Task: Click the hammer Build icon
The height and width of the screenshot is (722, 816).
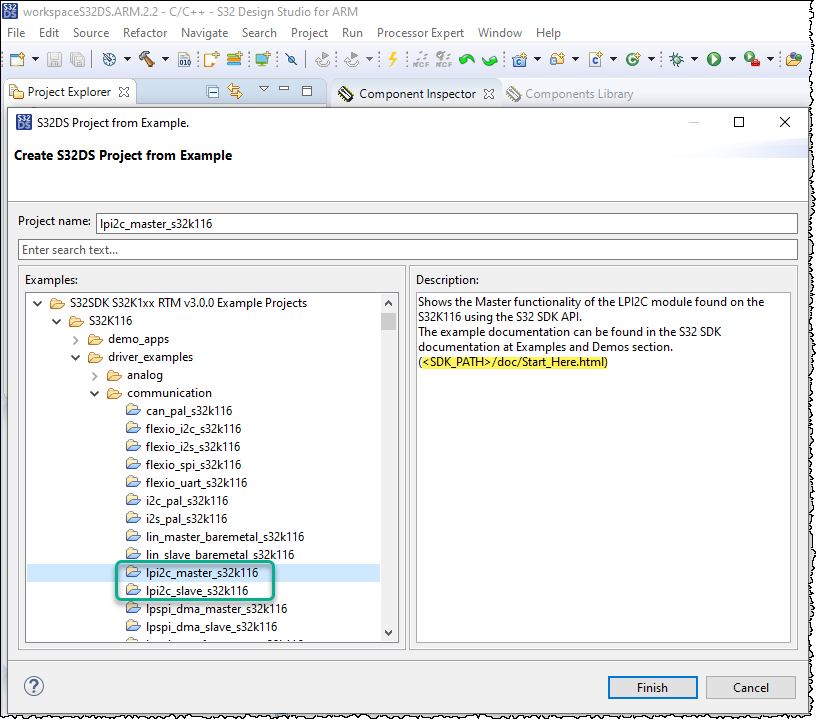Action: click(x=147, y=59)
